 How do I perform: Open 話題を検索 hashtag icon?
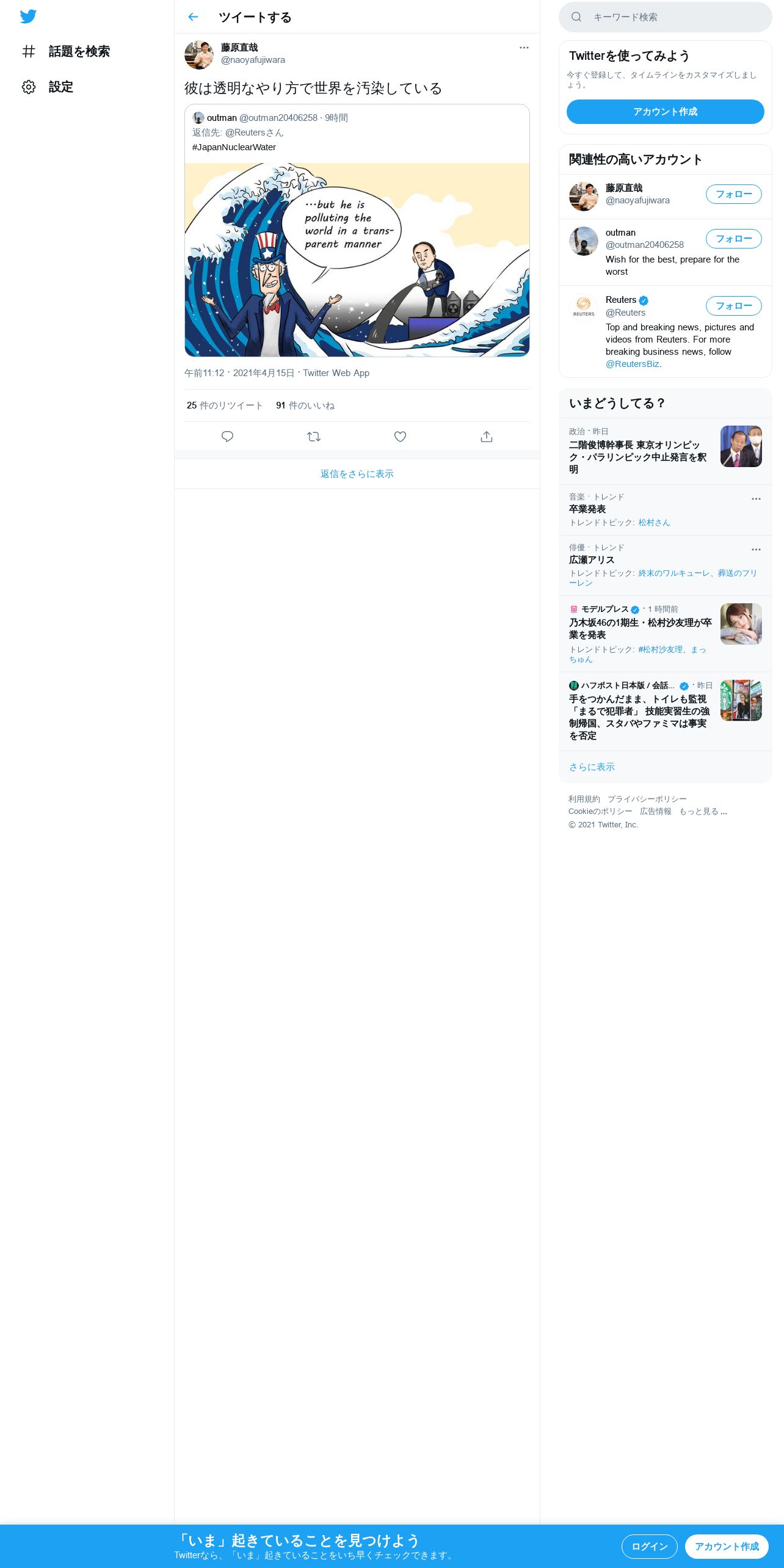[29, 51]
